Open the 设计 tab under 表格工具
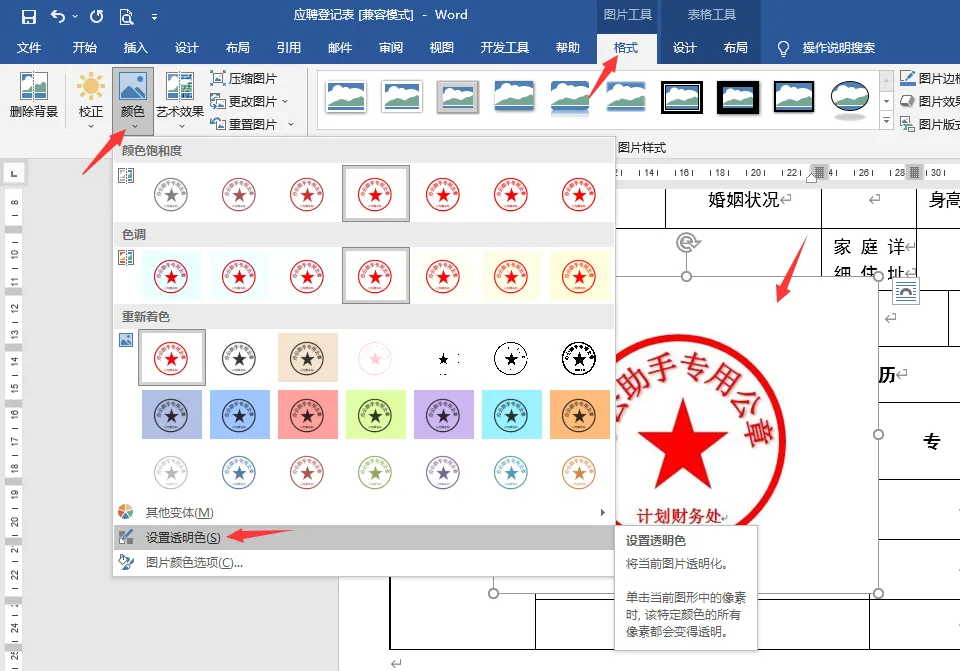960x671 pixels. pyautogui.click(x=684, y=48)
